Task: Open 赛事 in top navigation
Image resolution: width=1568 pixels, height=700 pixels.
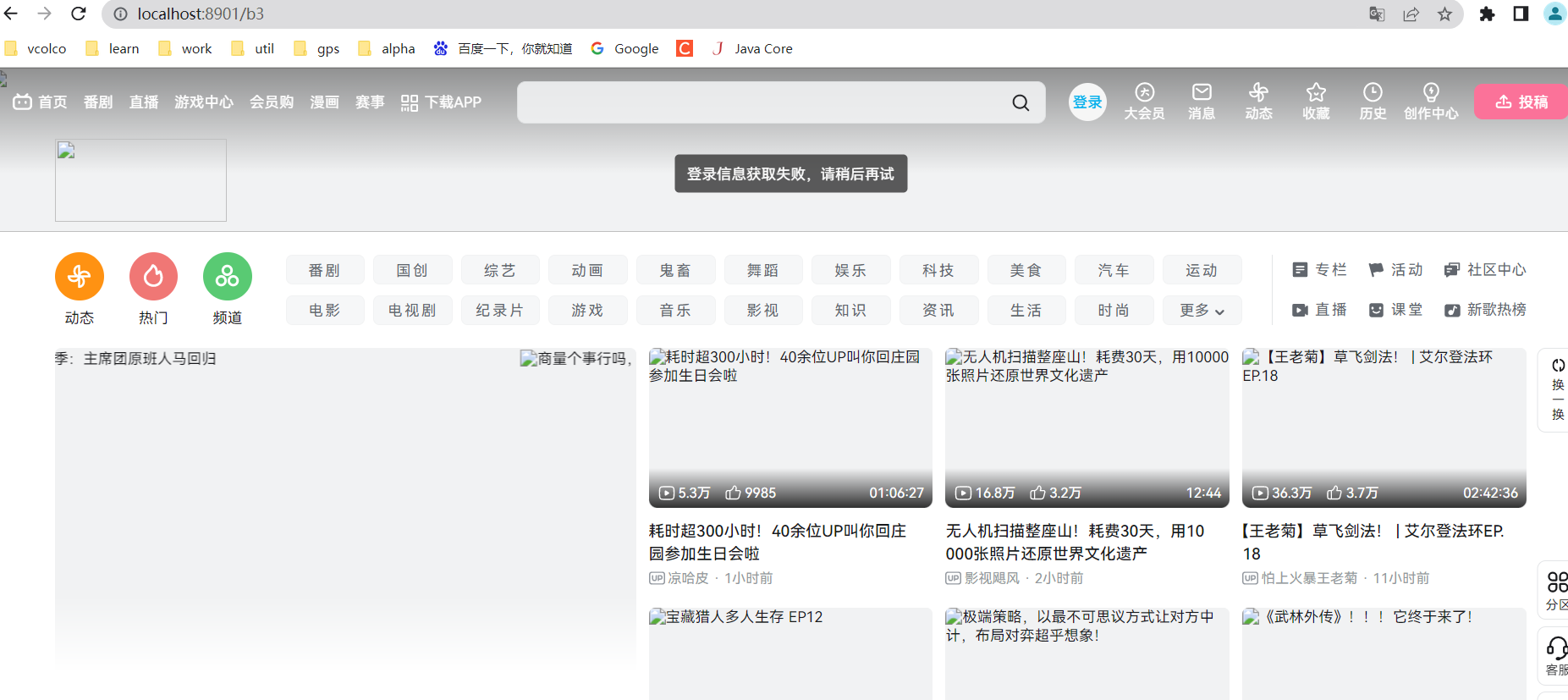Action: pos(370,102)
